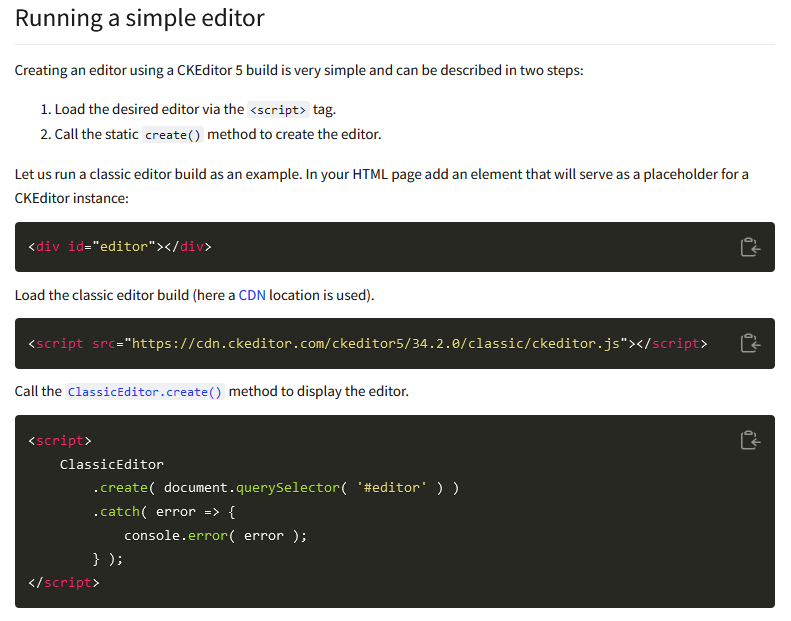Click 'method to display the editor.' text

click(319, 391)
